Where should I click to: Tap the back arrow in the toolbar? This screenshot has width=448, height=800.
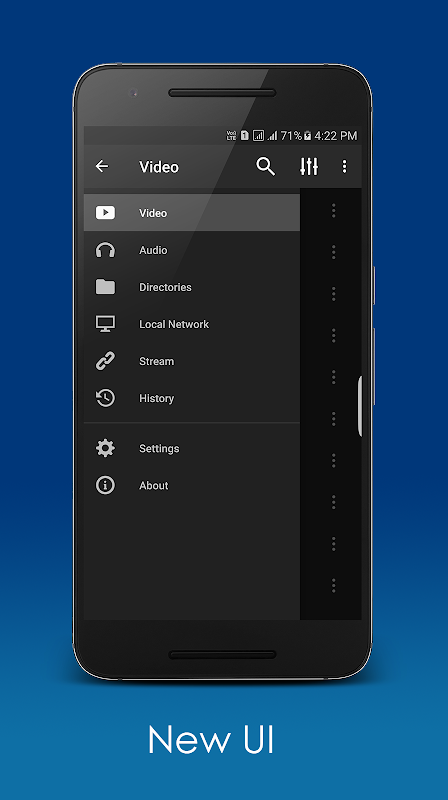pos(102,166)
